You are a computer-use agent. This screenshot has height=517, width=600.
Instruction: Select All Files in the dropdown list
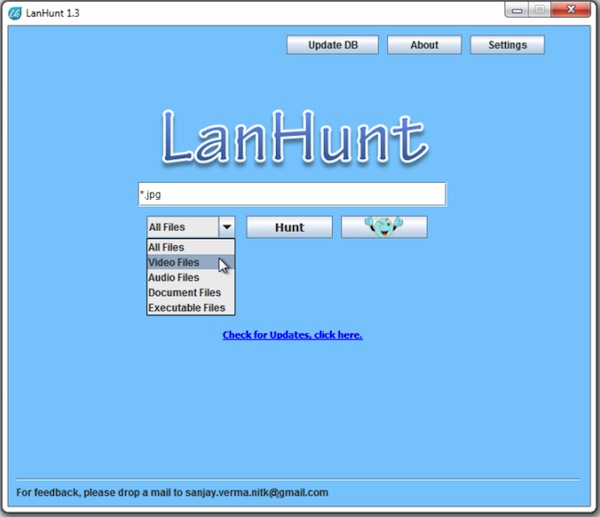[191, 247]
